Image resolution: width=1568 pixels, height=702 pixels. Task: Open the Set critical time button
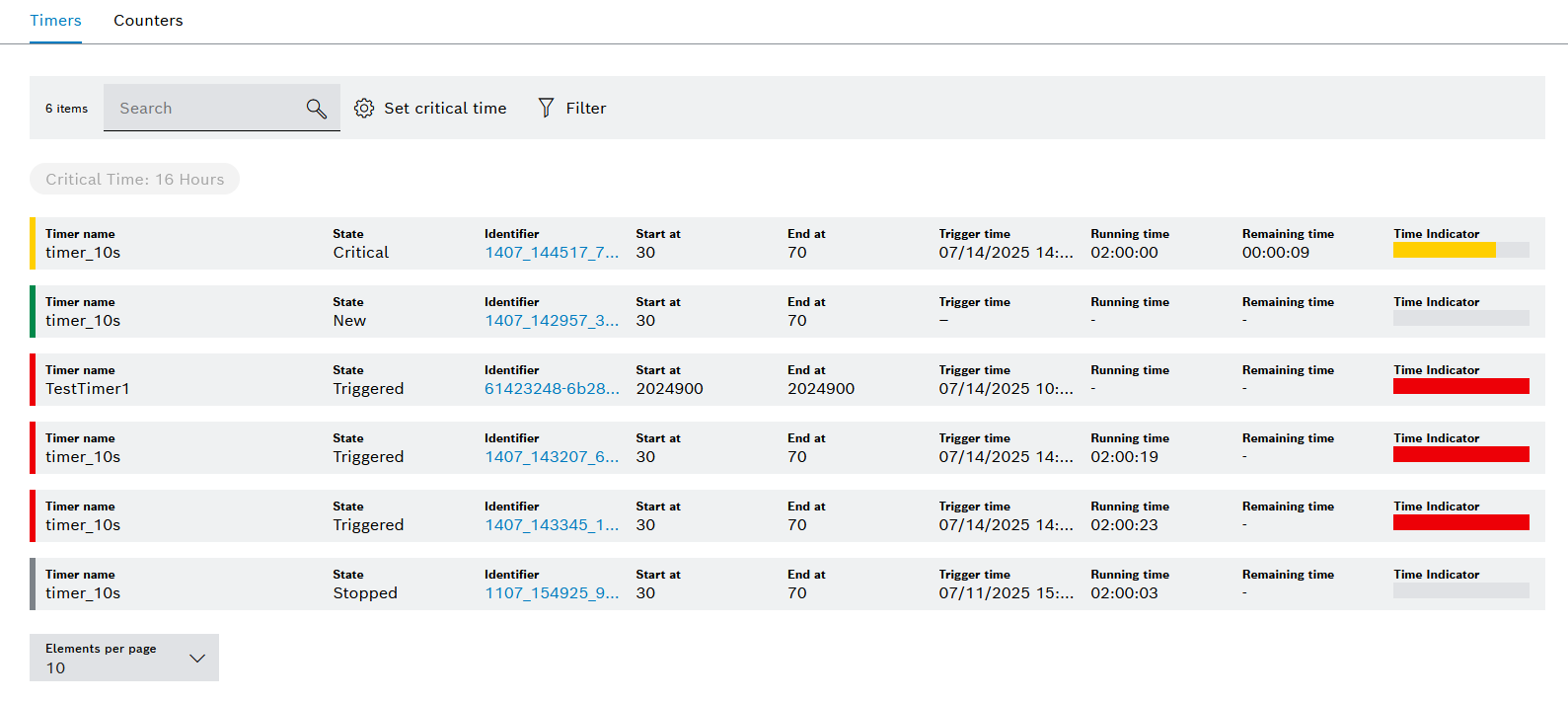[x=444, y=109]
